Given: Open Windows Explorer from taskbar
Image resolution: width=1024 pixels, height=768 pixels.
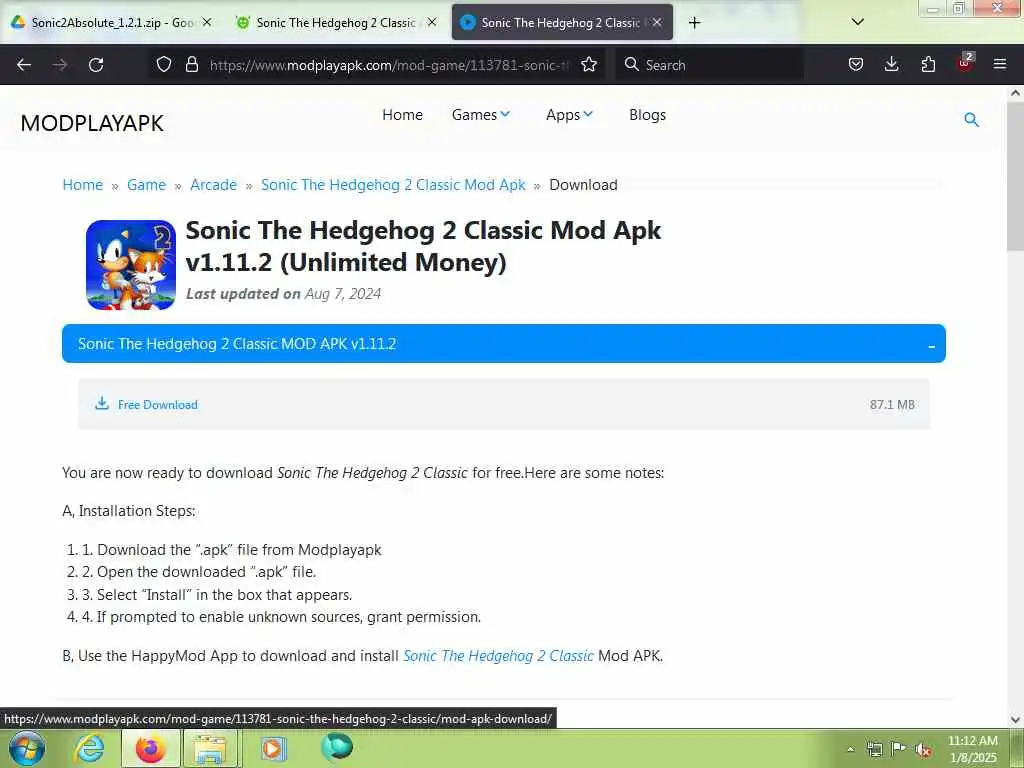Looking at the screenshot, I should tap(210, 749).
